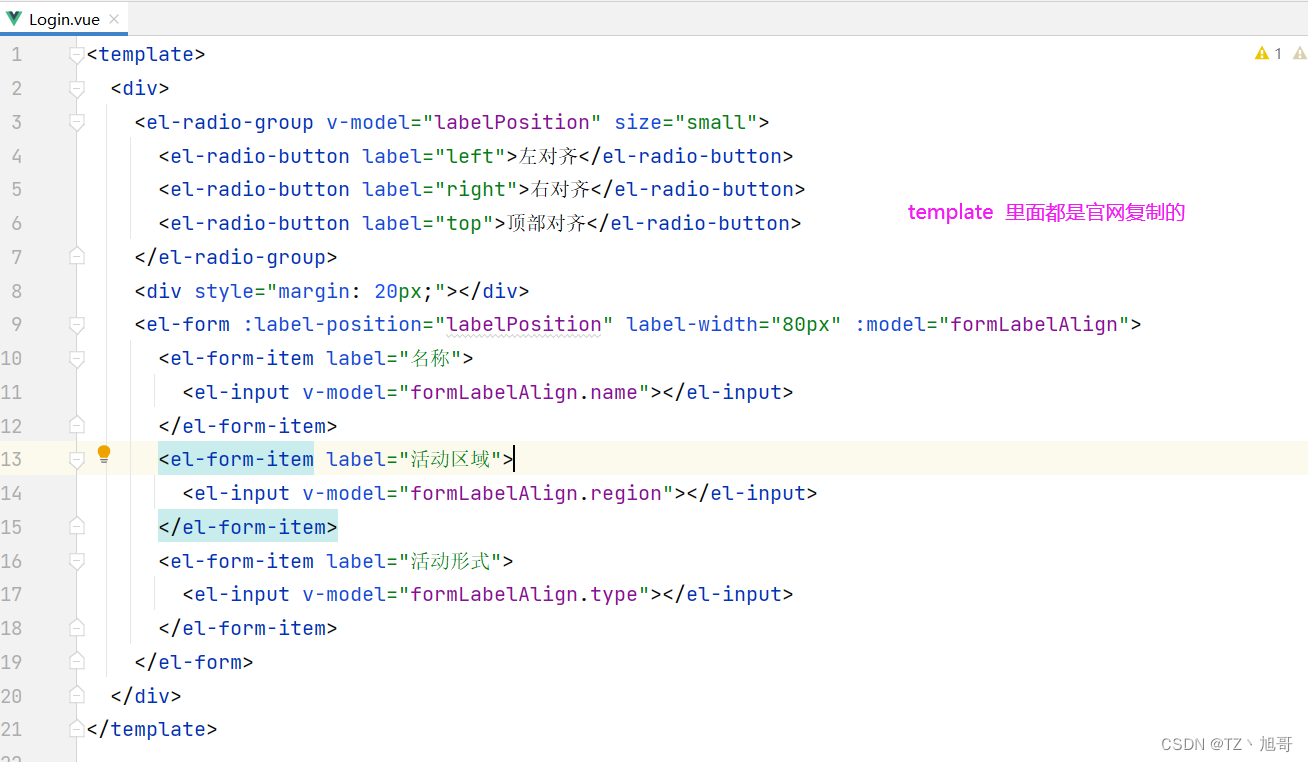Click label="top" on line 6
This screenshot has height=762, width=1308.
429,223
